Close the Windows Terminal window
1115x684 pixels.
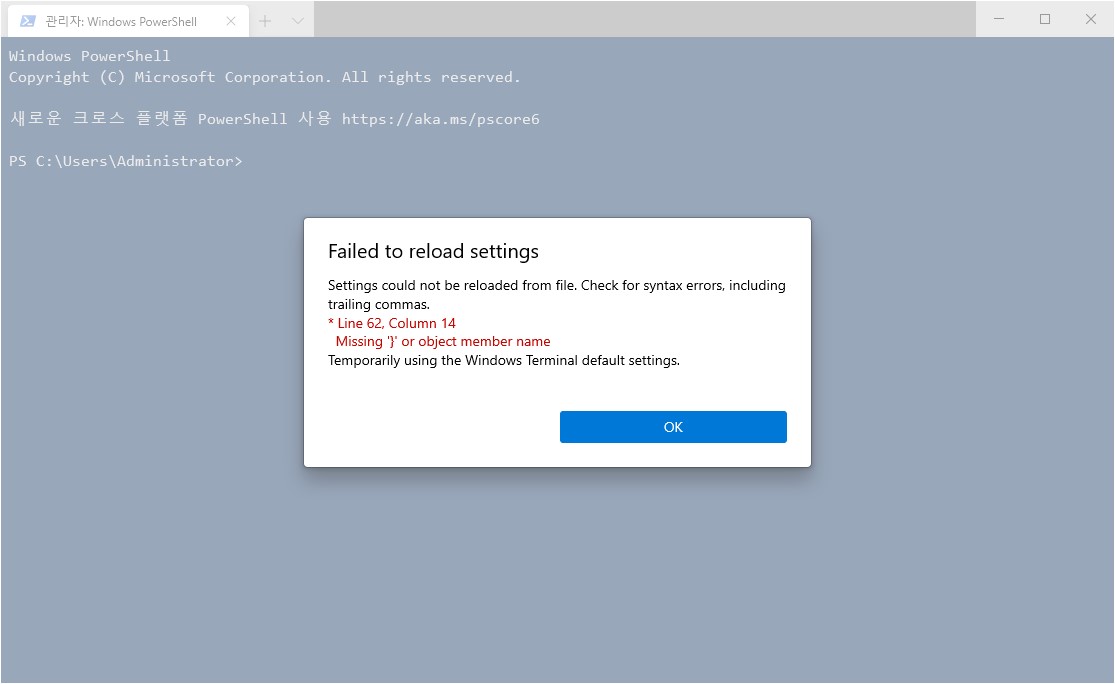(1091, 19)
